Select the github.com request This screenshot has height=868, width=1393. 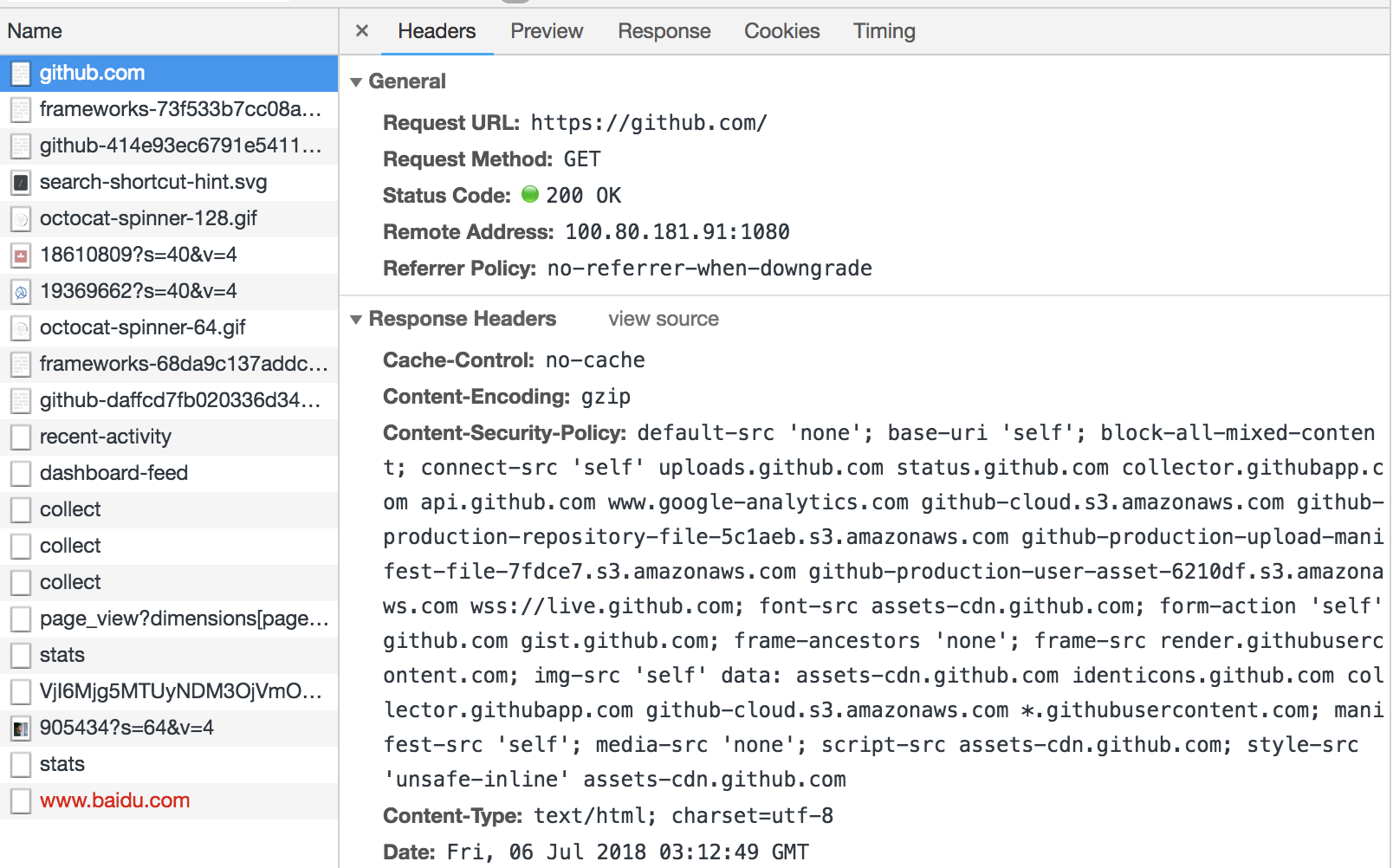[x=169, y=74]
